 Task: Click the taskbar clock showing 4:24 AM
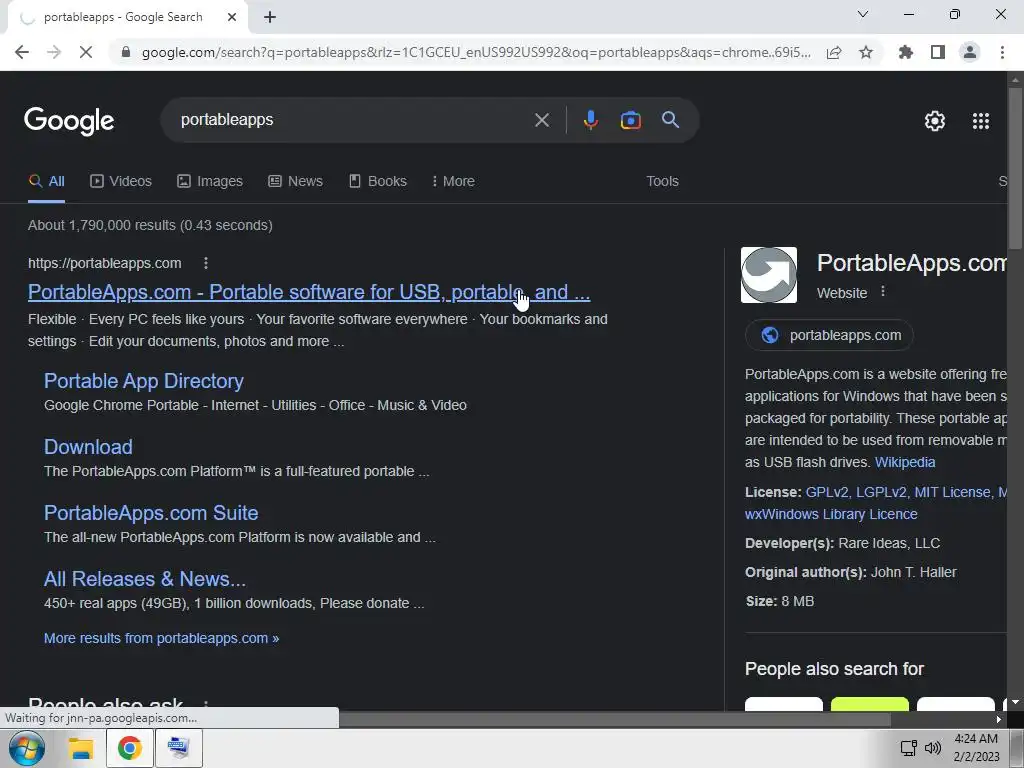pos(976,748)
